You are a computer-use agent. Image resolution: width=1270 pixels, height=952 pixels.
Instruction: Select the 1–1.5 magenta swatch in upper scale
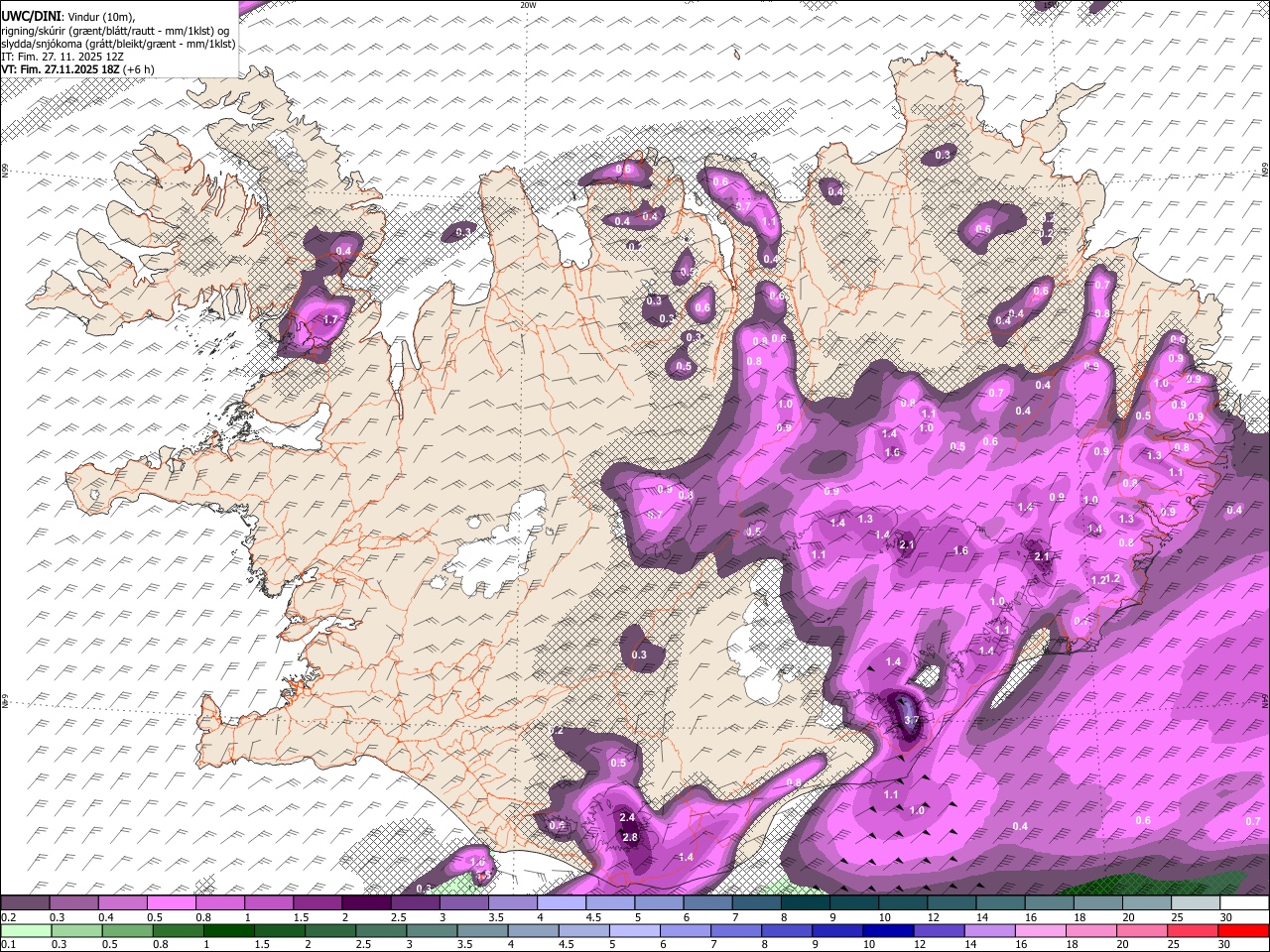(x=270, y=902)
